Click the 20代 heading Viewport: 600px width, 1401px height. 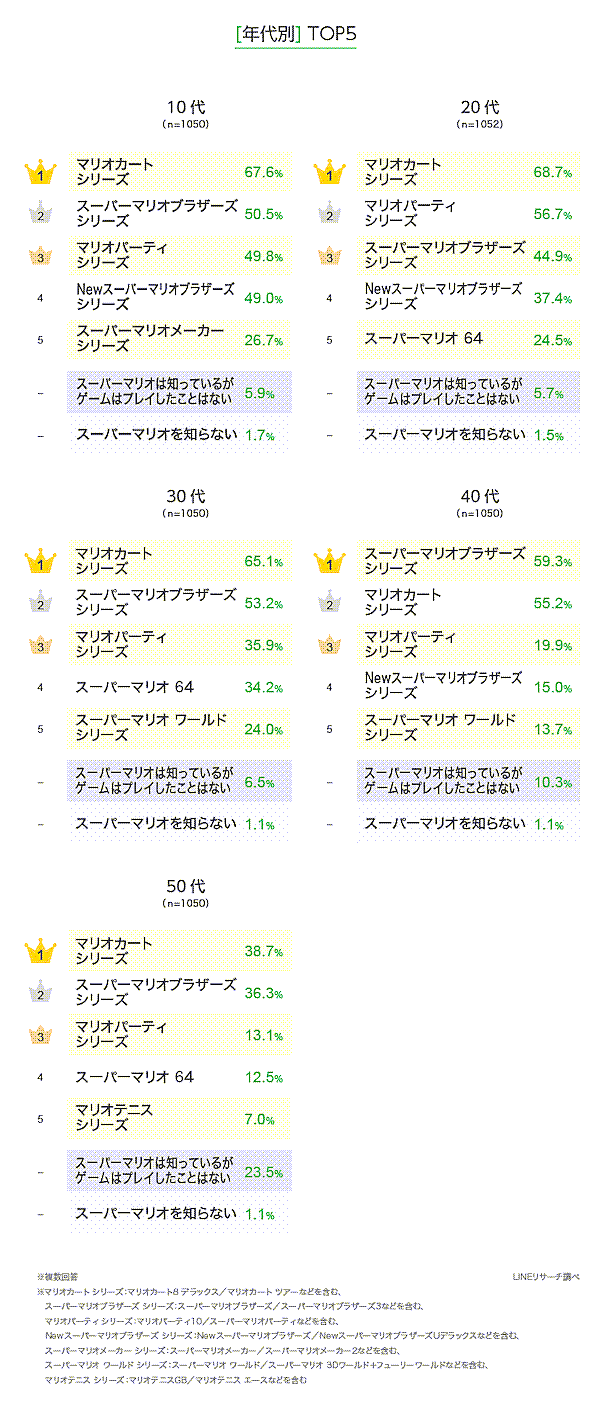pos(480,107)
